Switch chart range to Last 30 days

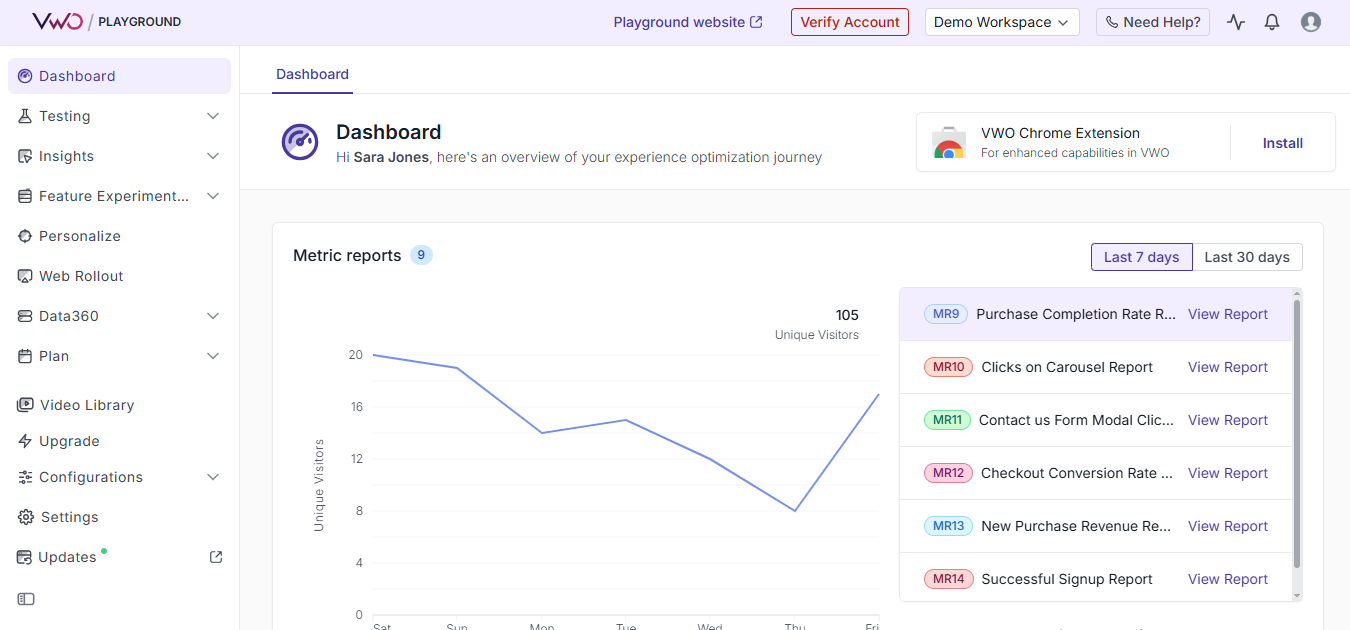[1247, 257]
